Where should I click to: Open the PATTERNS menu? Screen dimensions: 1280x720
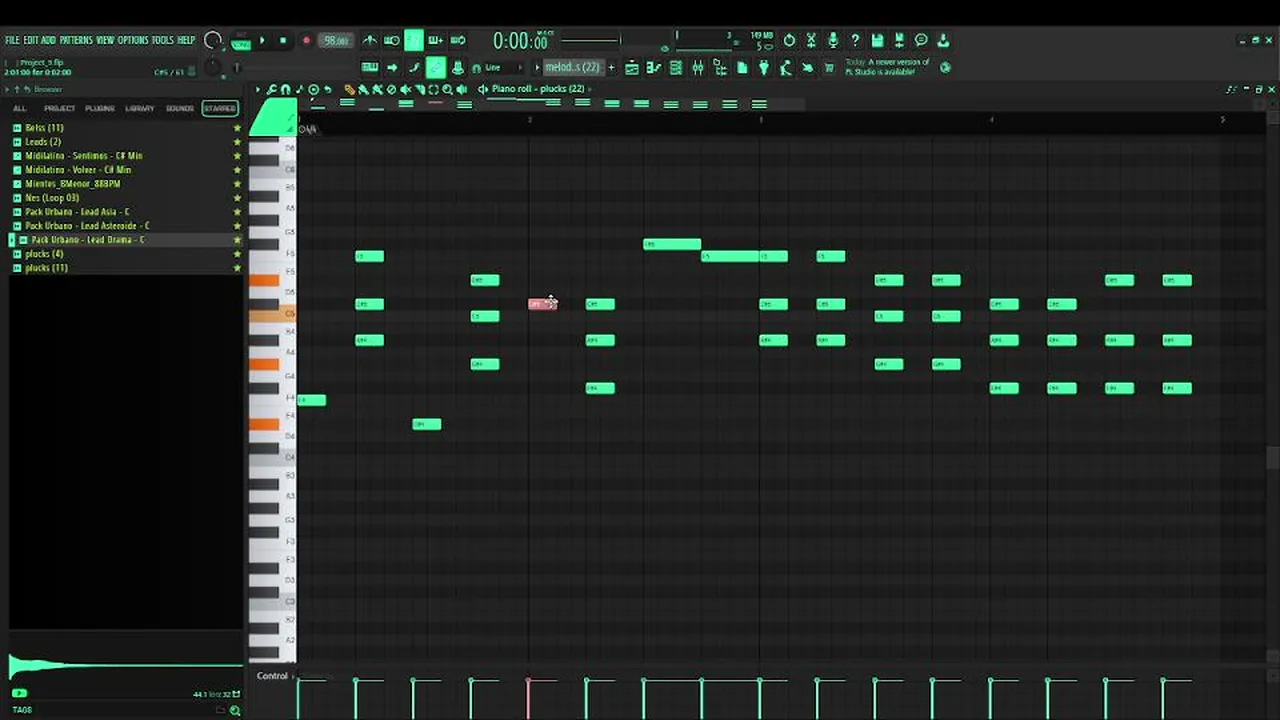76,40
